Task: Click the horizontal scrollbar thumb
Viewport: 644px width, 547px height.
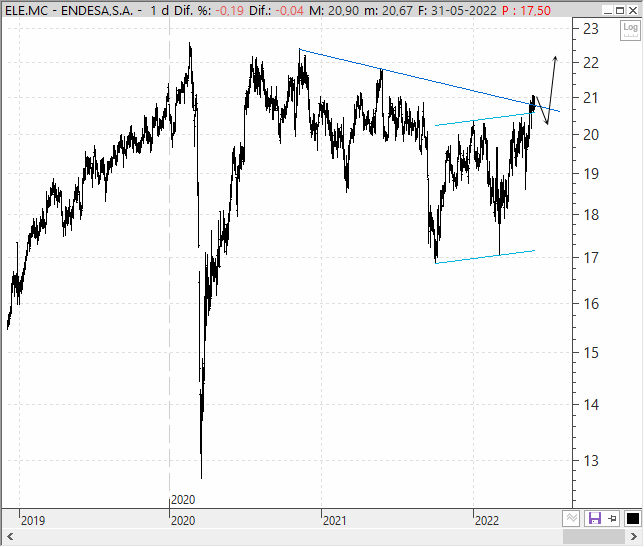Action: 594,537
